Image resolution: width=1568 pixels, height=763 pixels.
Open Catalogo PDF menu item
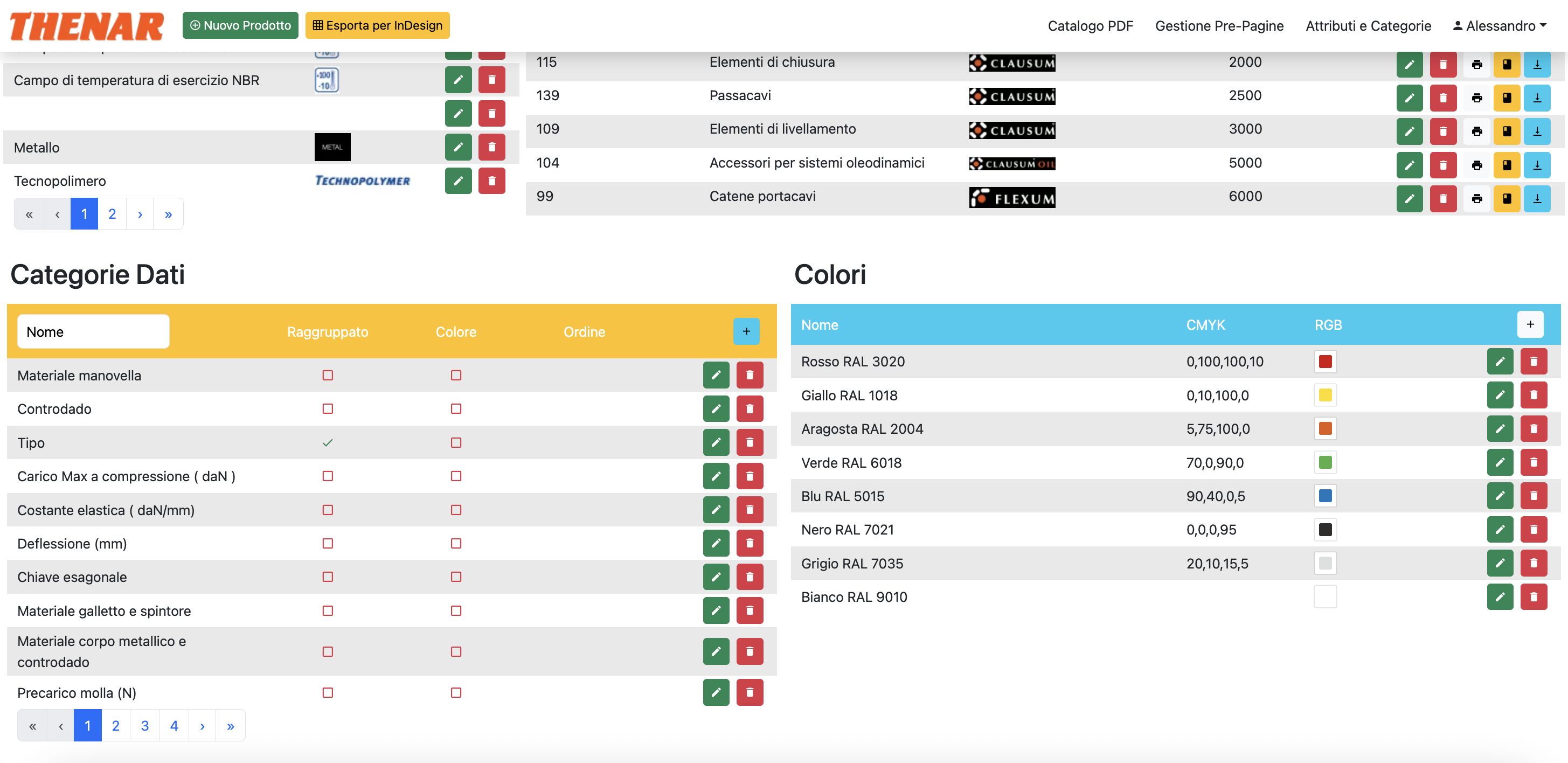pos(1090,25)
